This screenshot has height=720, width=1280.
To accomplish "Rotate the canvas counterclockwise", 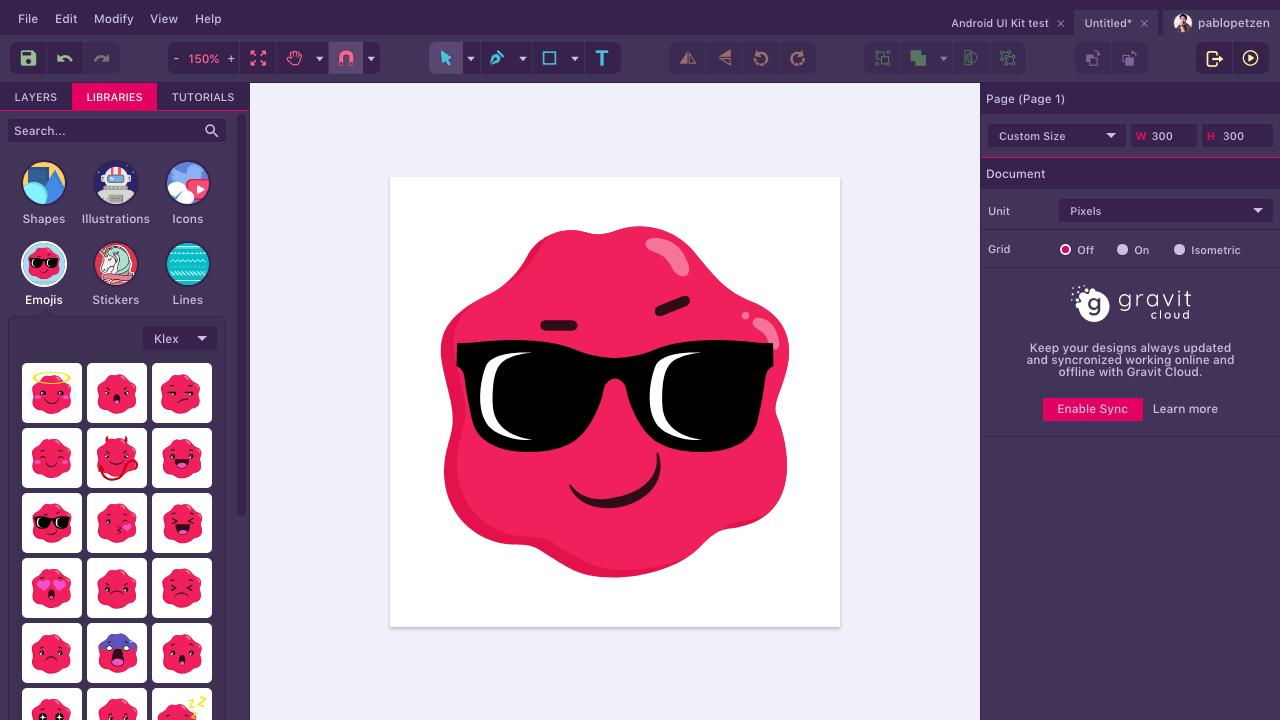I will (x=760, y=58).
